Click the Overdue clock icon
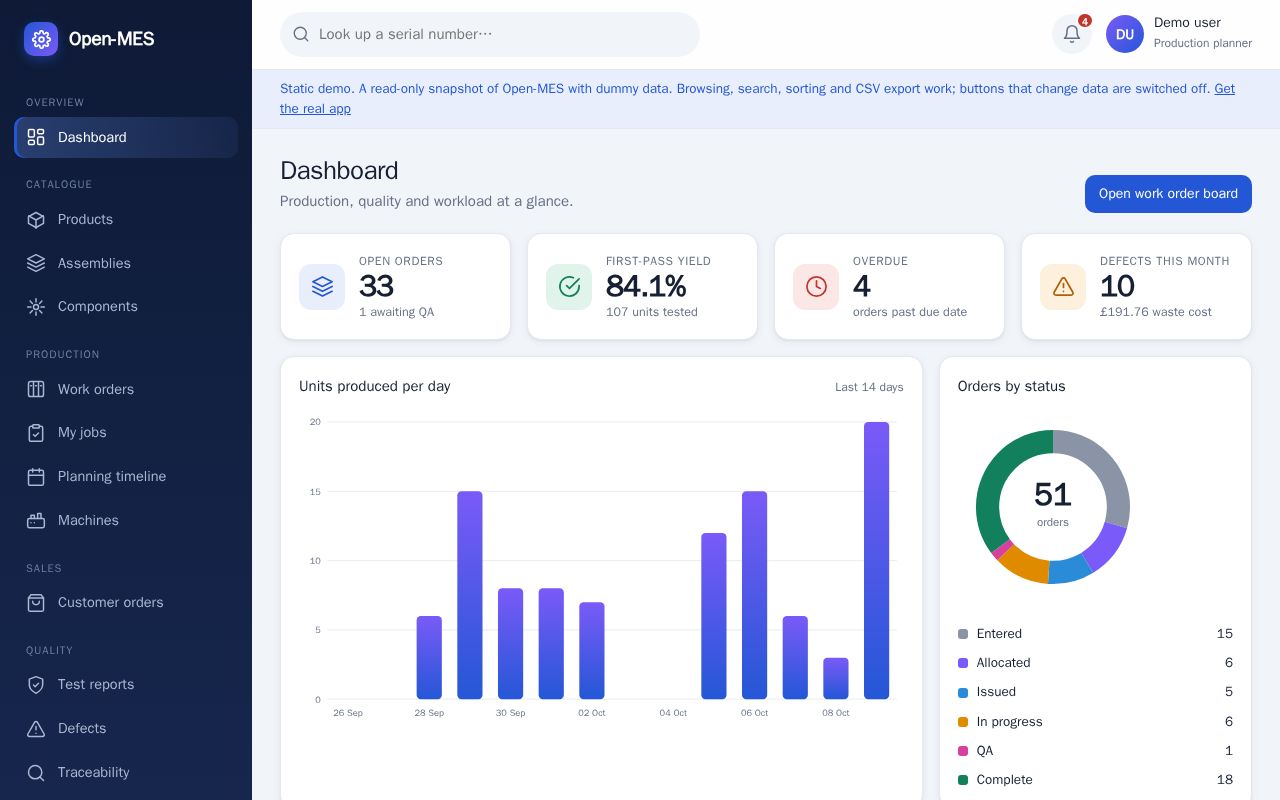 click(x=816, y=287)
